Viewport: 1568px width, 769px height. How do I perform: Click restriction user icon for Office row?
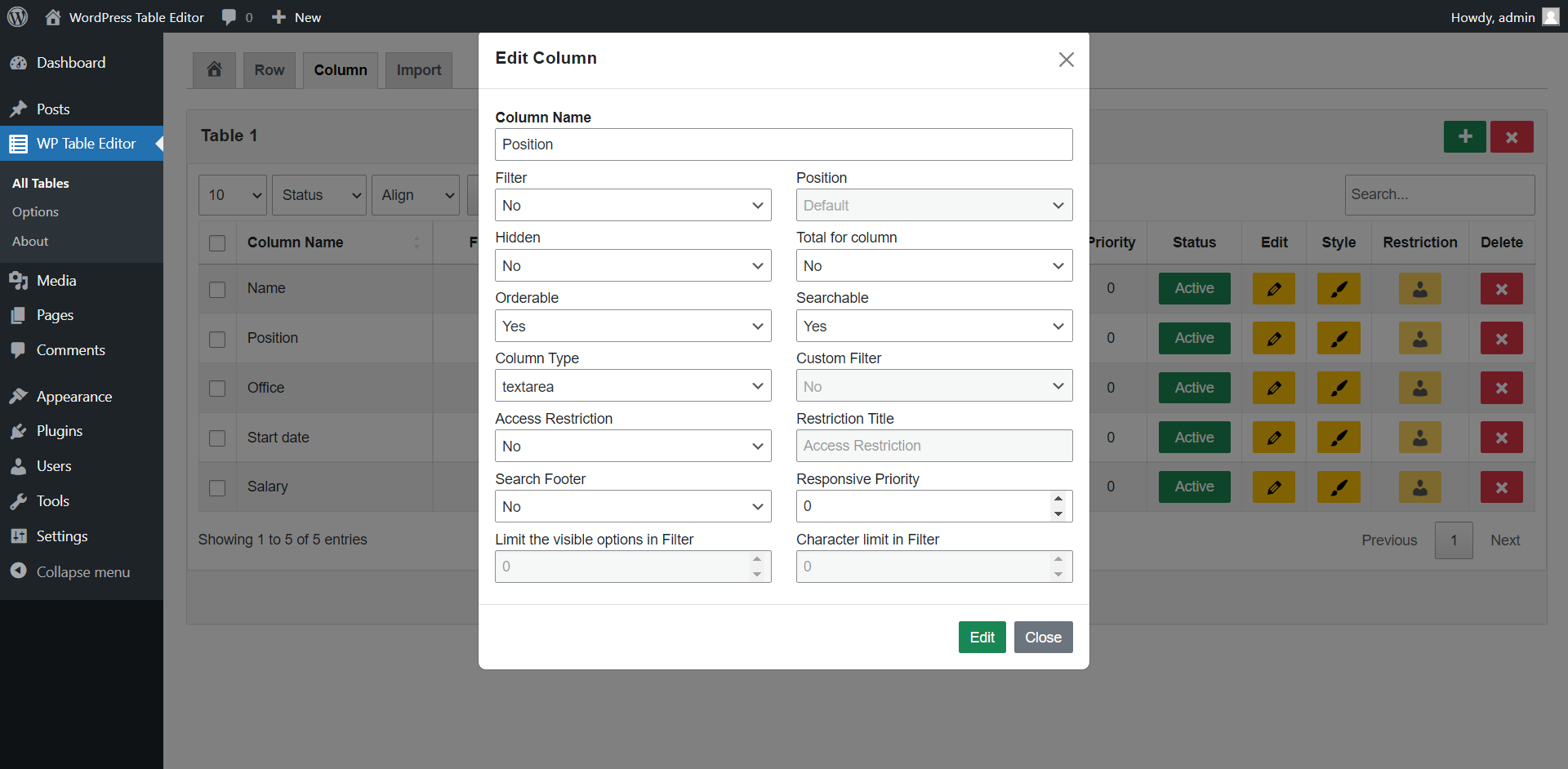(x=1420, y=388)
